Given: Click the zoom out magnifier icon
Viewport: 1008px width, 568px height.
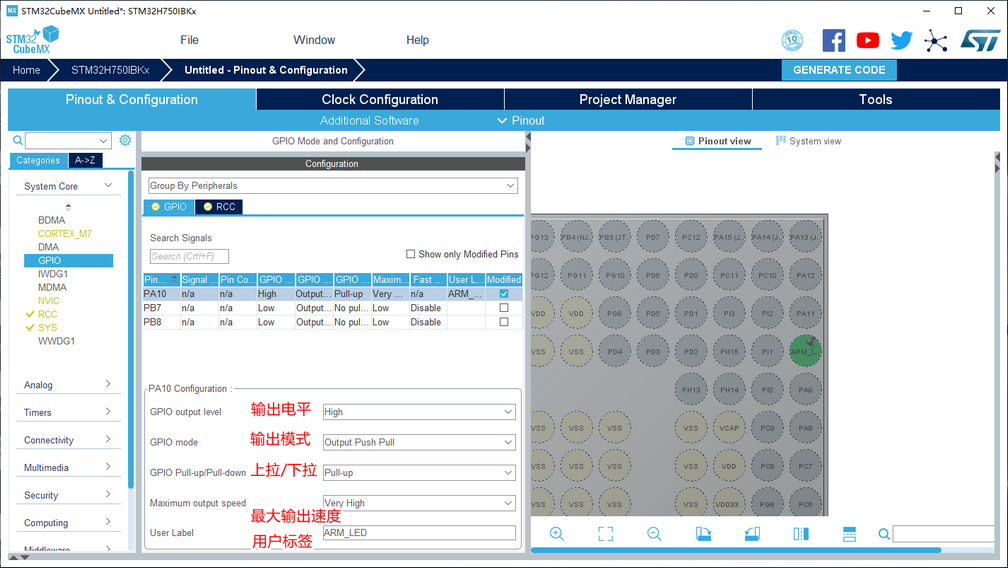Looking at the screenshot, I should tap(654, 534).
